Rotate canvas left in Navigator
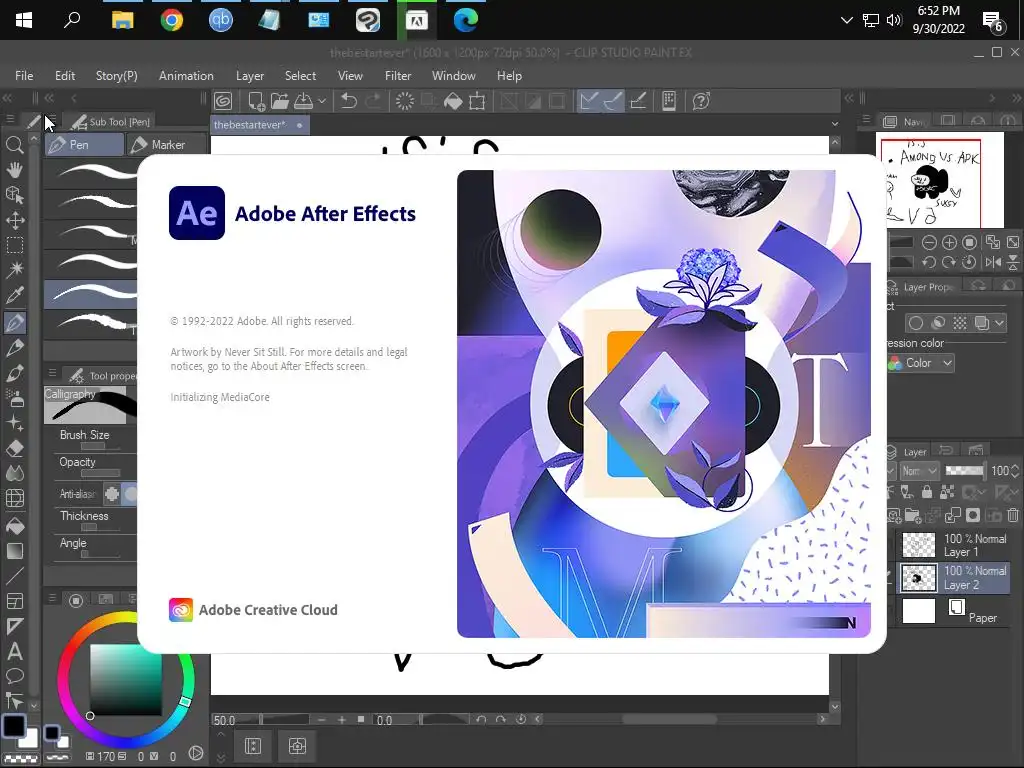 (929, 262)
